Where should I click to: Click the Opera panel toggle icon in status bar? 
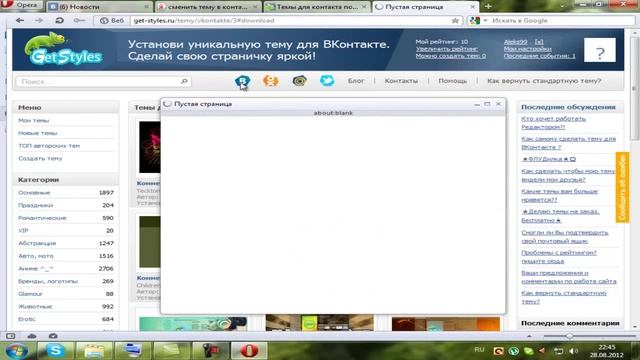point(11,336)
